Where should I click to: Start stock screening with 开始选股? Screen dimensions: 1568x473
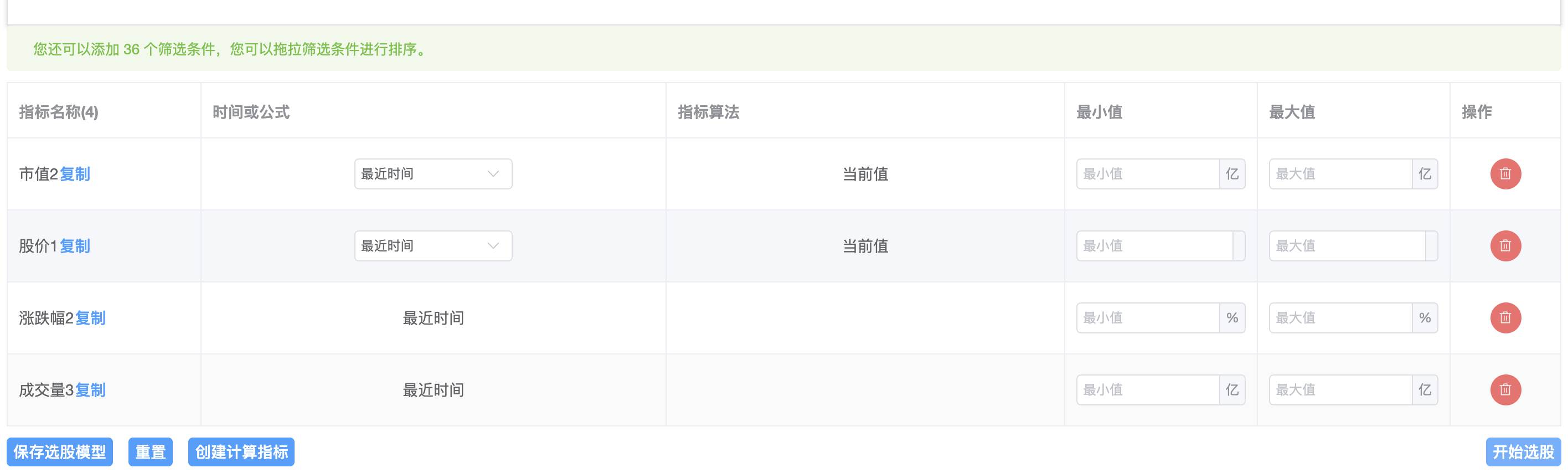click(x=1523, y=452)
